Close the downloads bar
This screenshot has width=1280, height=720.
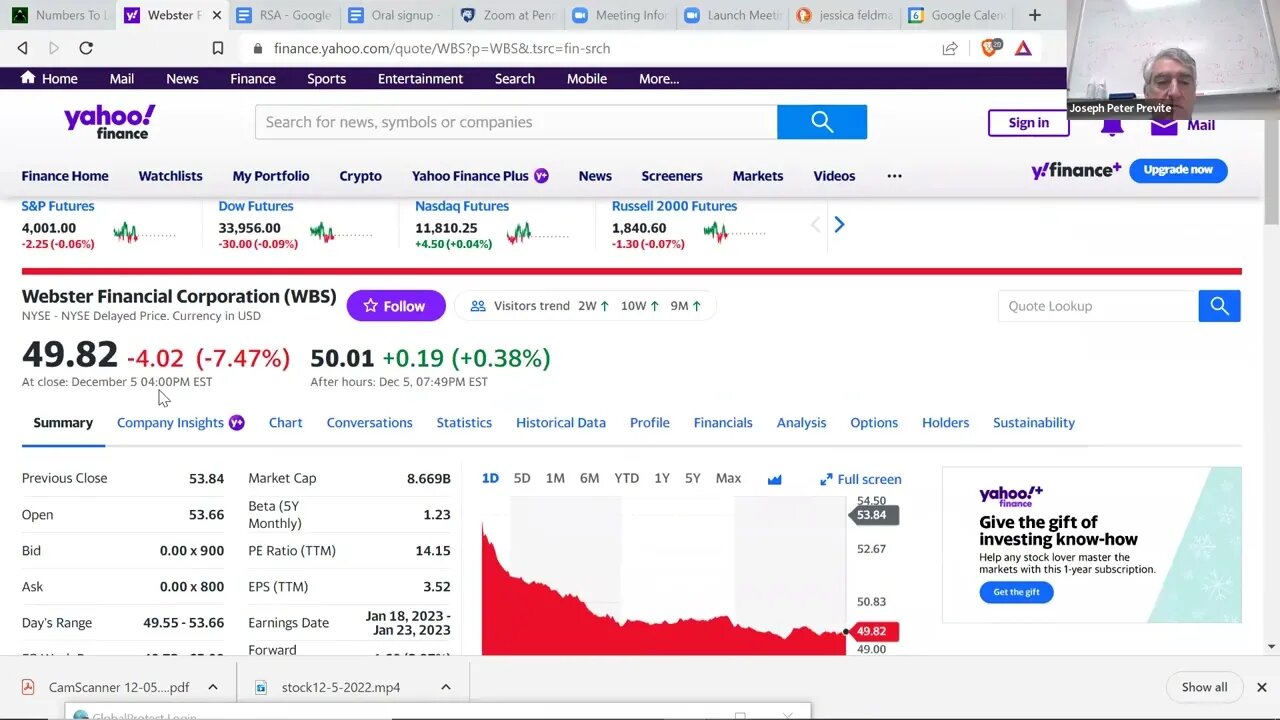tap(1262, 687)
